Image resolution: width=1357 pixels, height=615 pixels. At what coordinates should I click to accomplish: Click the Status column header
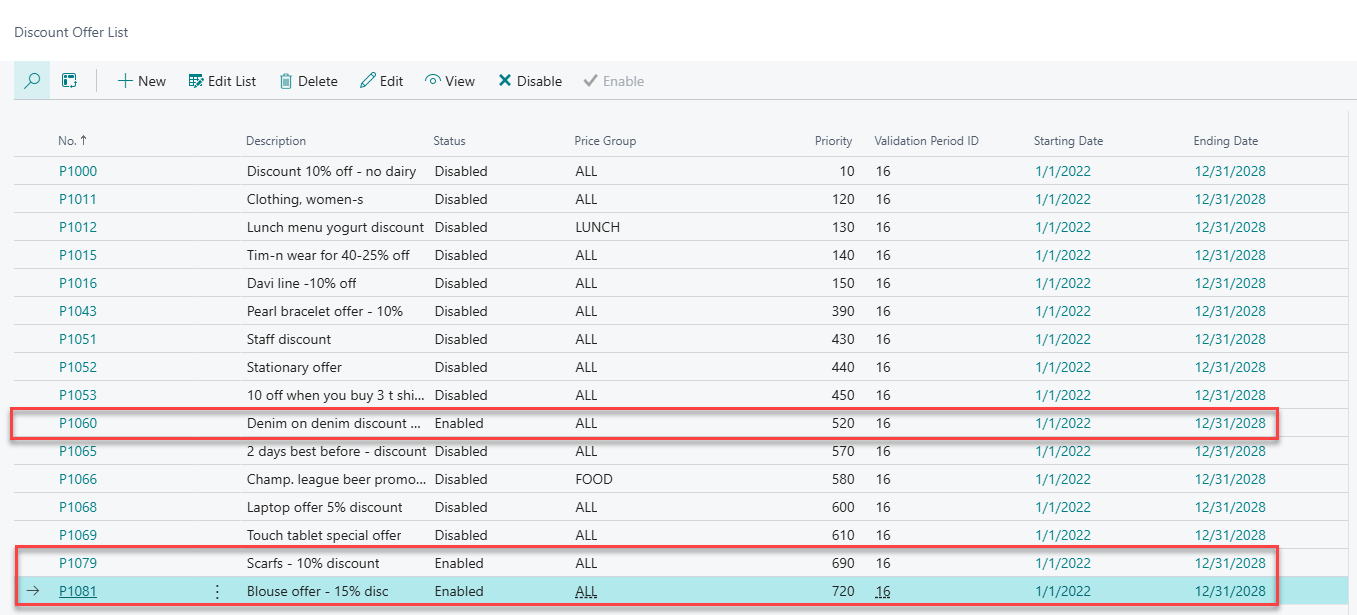(449, 141)
